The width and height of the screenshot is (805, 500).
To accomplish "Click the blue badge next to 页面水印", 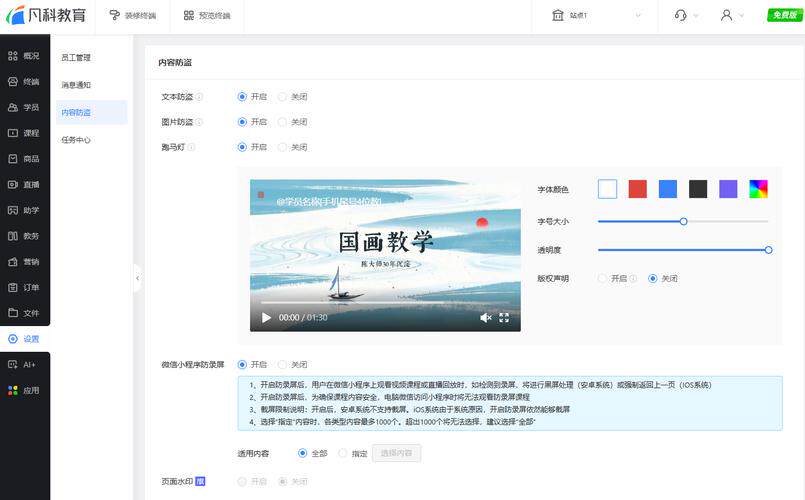I will 200,482.
